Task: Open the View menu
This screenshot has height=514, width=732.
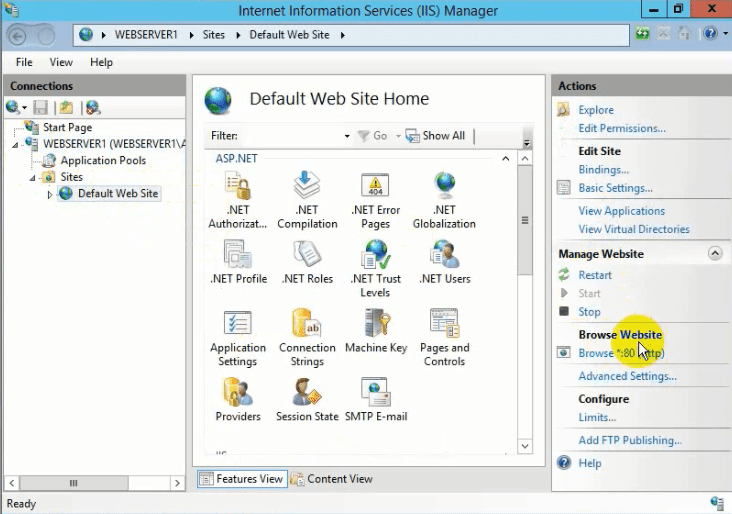Action: pyautogui.click(x=61, y=62)
